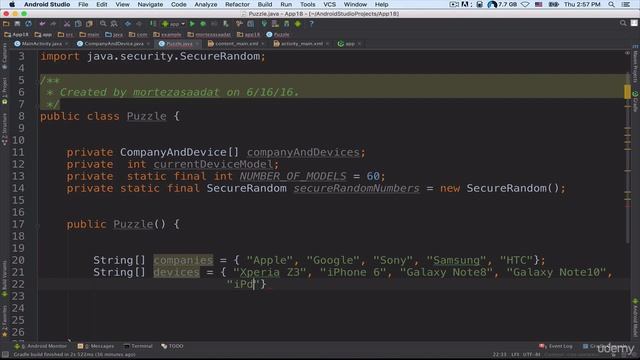Open the Terminal tool window

click(138, 346)
